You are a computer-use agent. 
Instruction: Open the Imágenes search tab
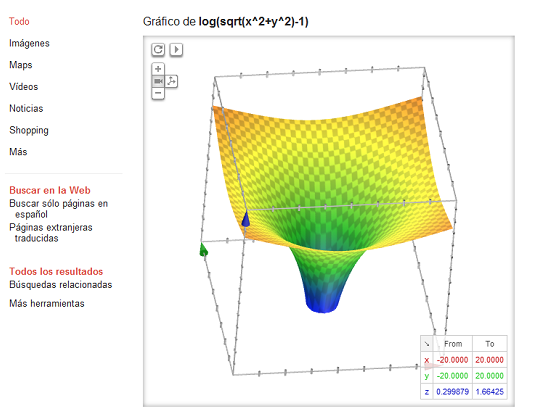29,43
